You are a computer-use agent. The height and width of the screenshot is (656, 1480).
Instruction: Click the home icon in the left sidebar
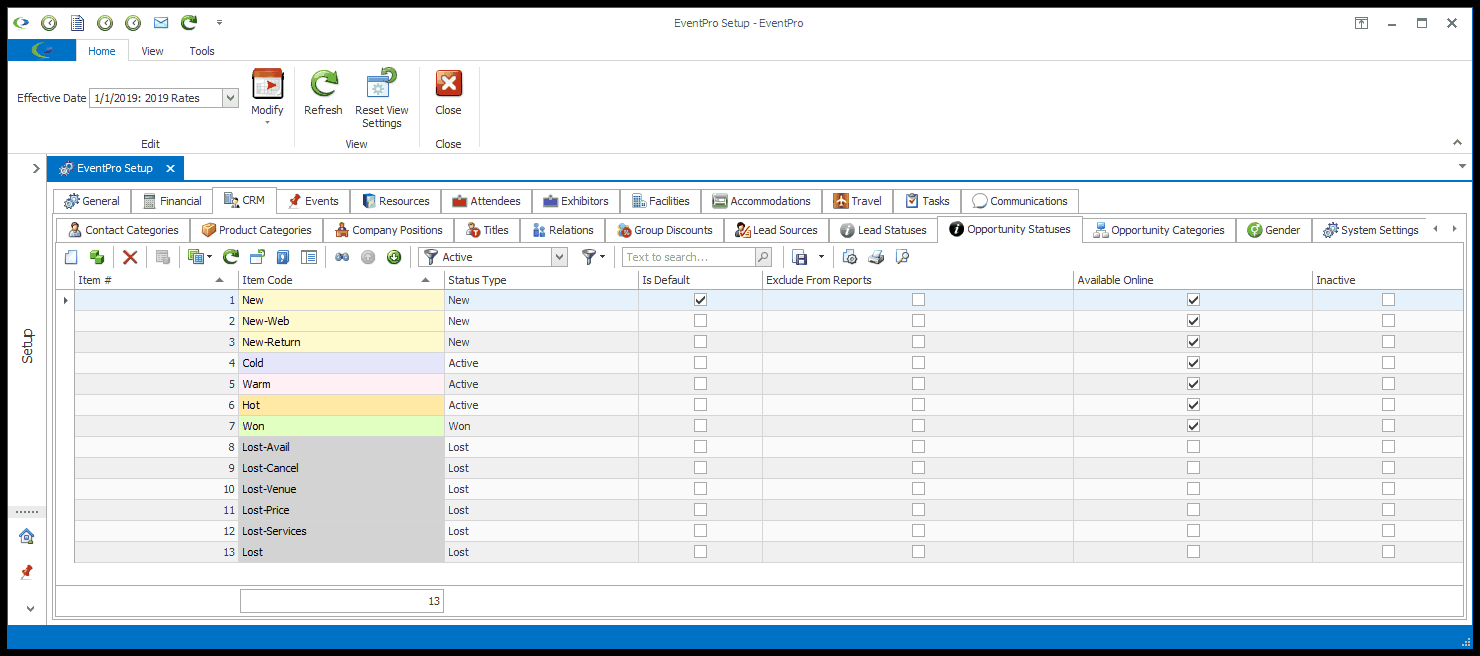pyautogui.click(x=27, y=536)
